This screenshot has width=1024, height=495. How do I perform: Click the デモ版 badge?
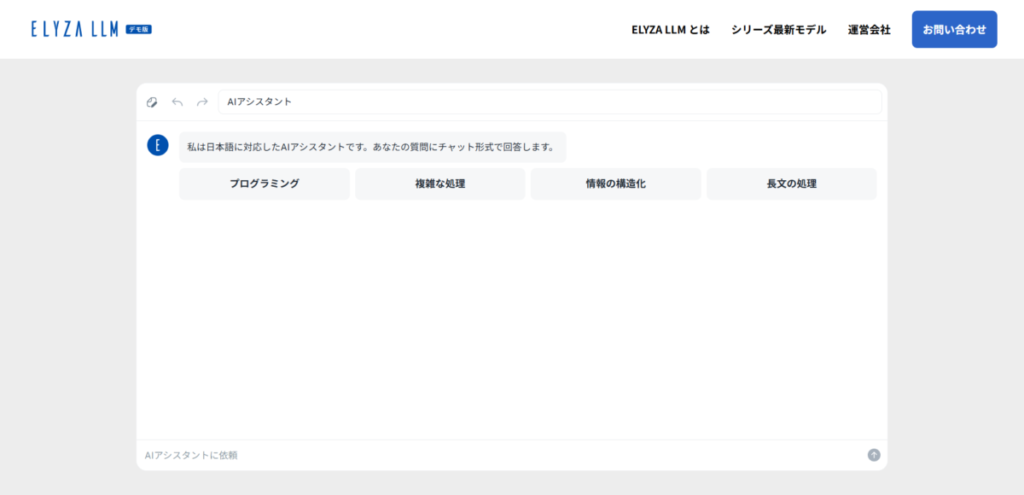point(138,29)
